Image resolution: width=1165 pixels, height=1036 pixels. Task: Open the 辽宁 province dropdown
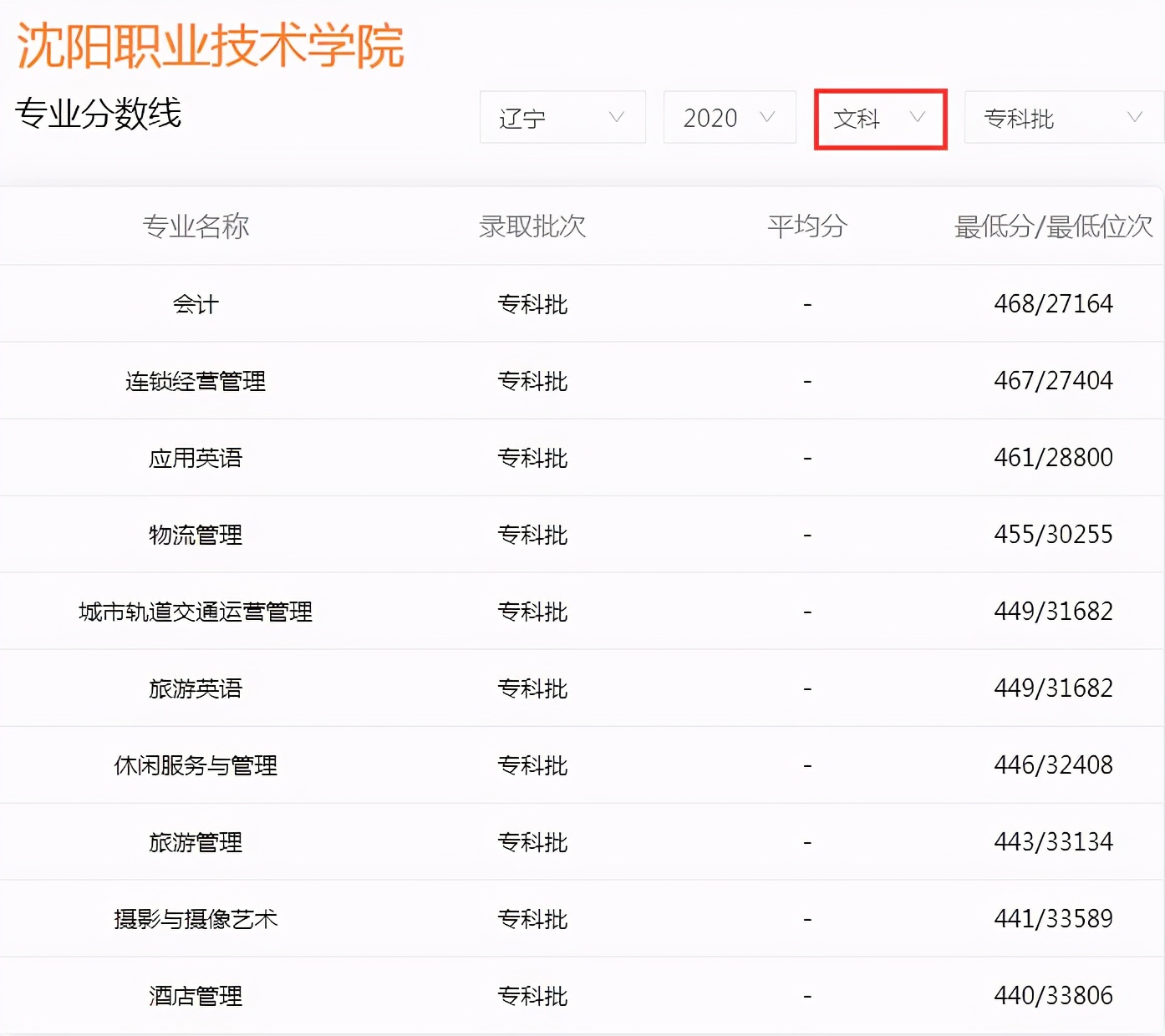560,118
